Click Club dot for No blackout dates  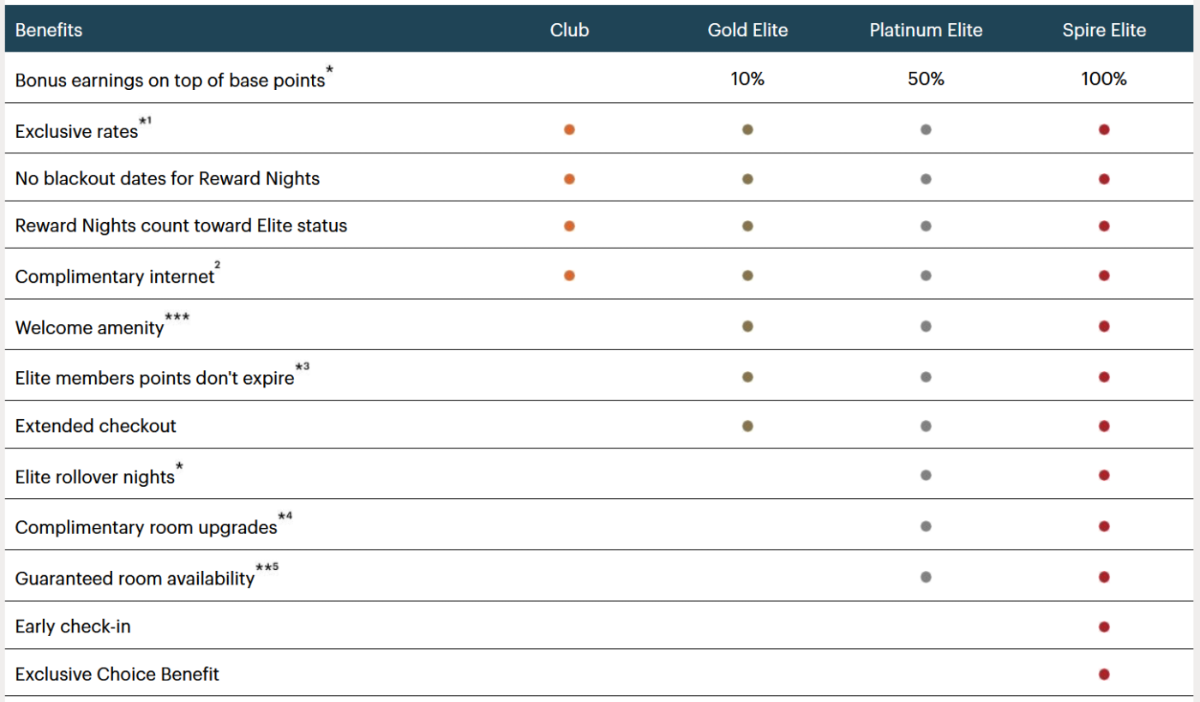[x=569, y=179]
